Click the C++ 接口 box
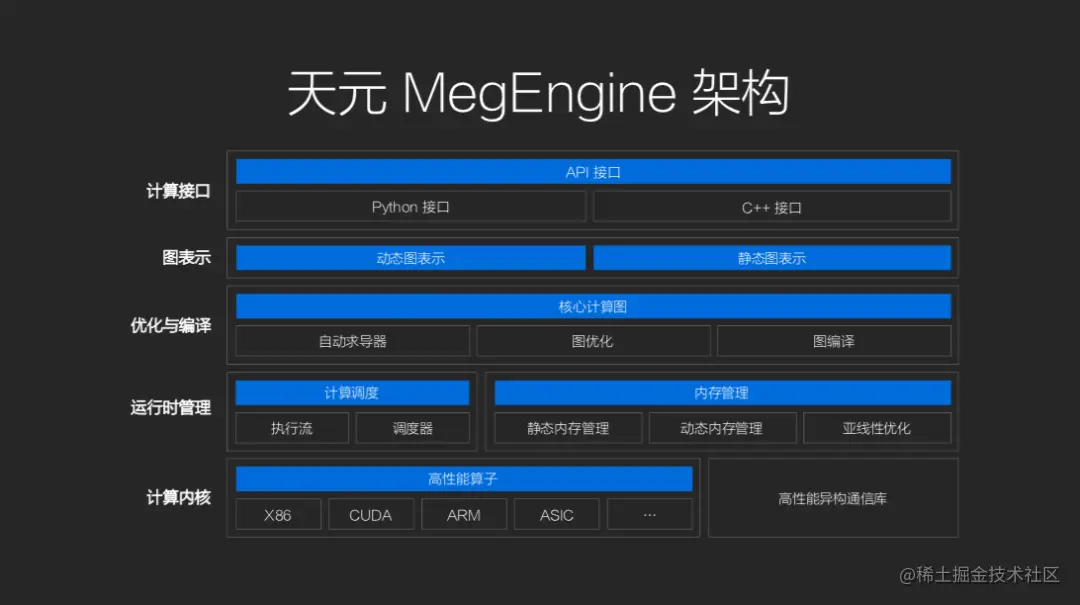The image size is (1080, 605). coord(771,207)
